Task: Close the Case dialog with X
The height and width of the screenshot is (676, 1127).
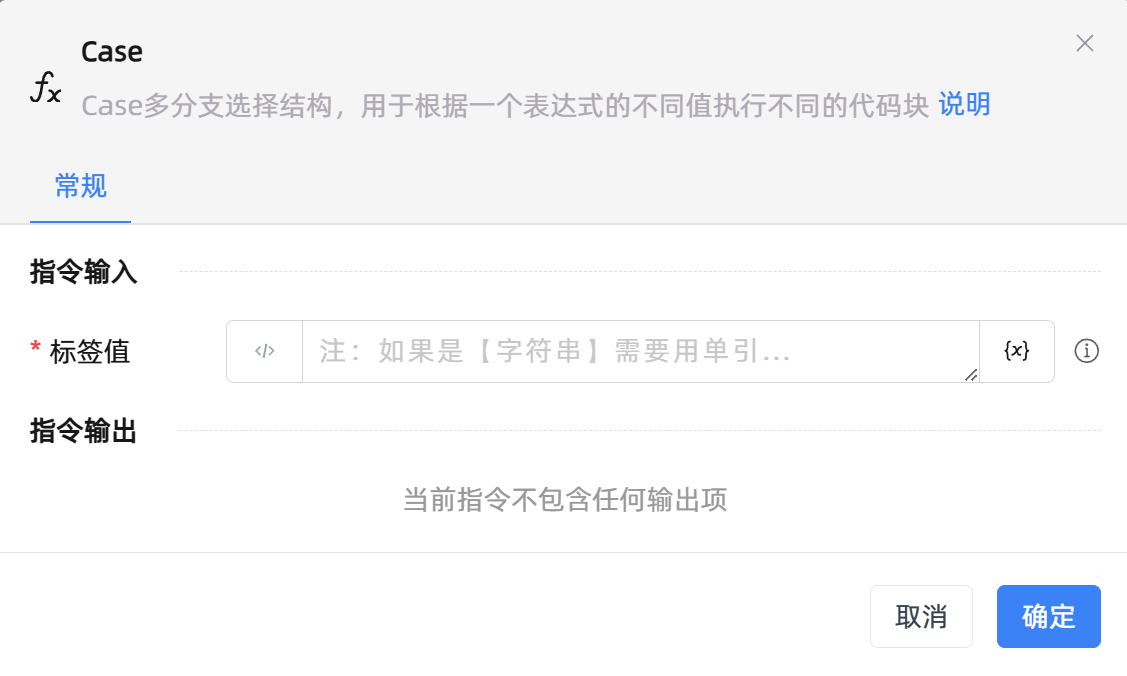Action: (1084, 43)
